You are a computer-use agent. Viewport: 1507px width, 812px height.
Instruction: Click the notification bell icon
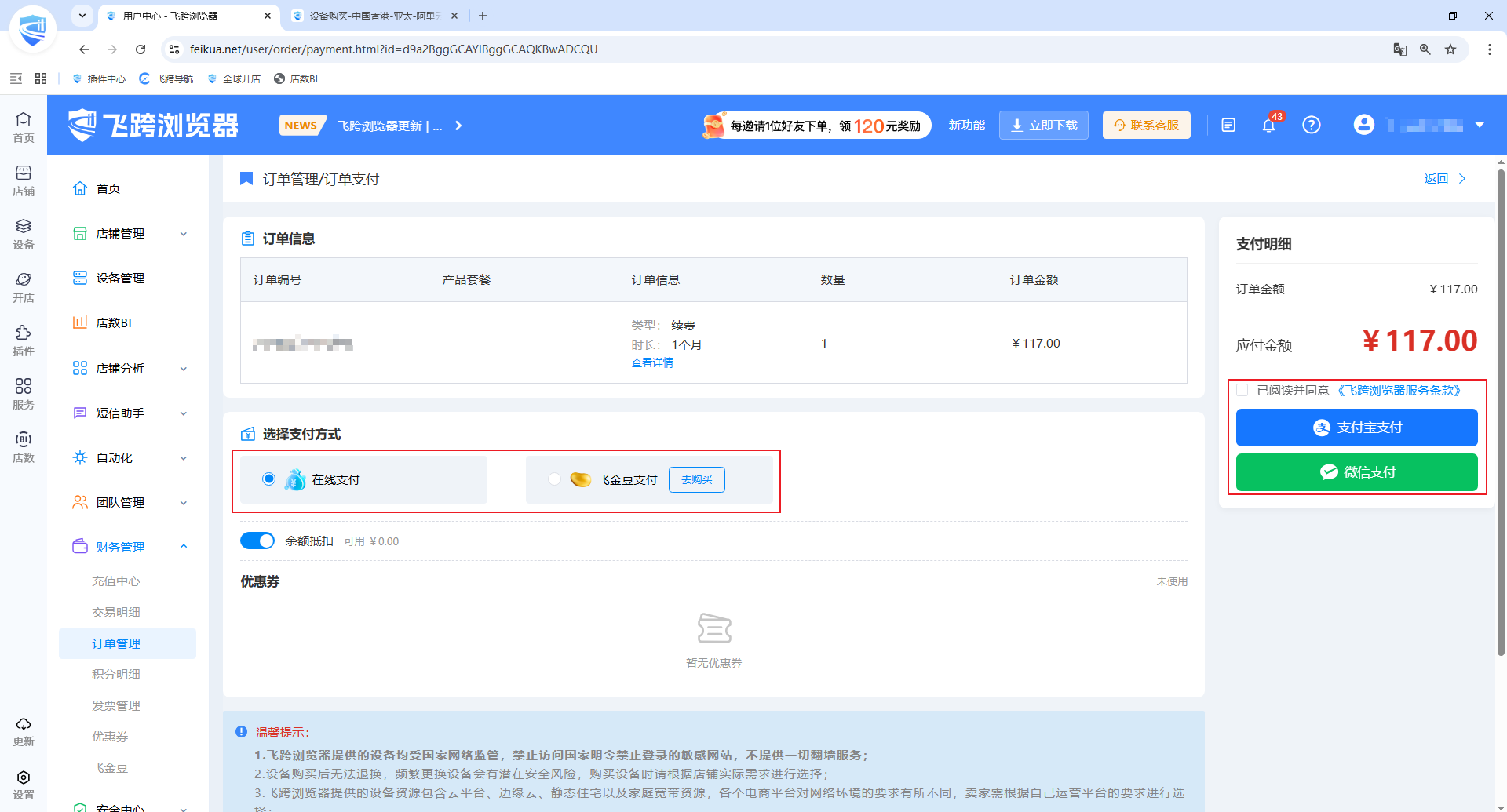pos(1268,126)
